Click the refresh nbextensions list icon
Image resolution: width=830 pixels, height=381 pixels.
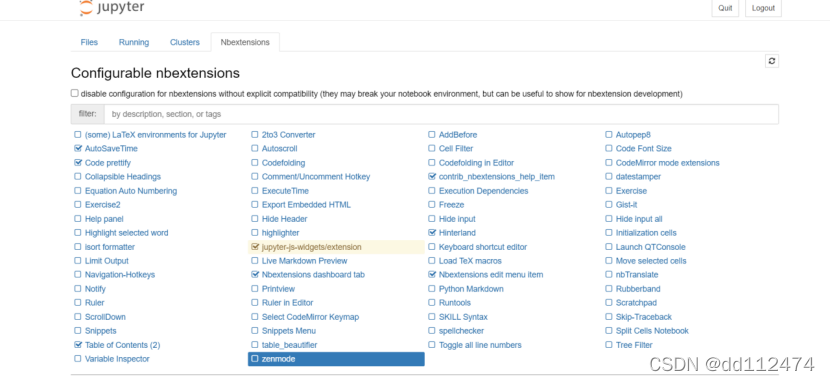pos(772,61)
